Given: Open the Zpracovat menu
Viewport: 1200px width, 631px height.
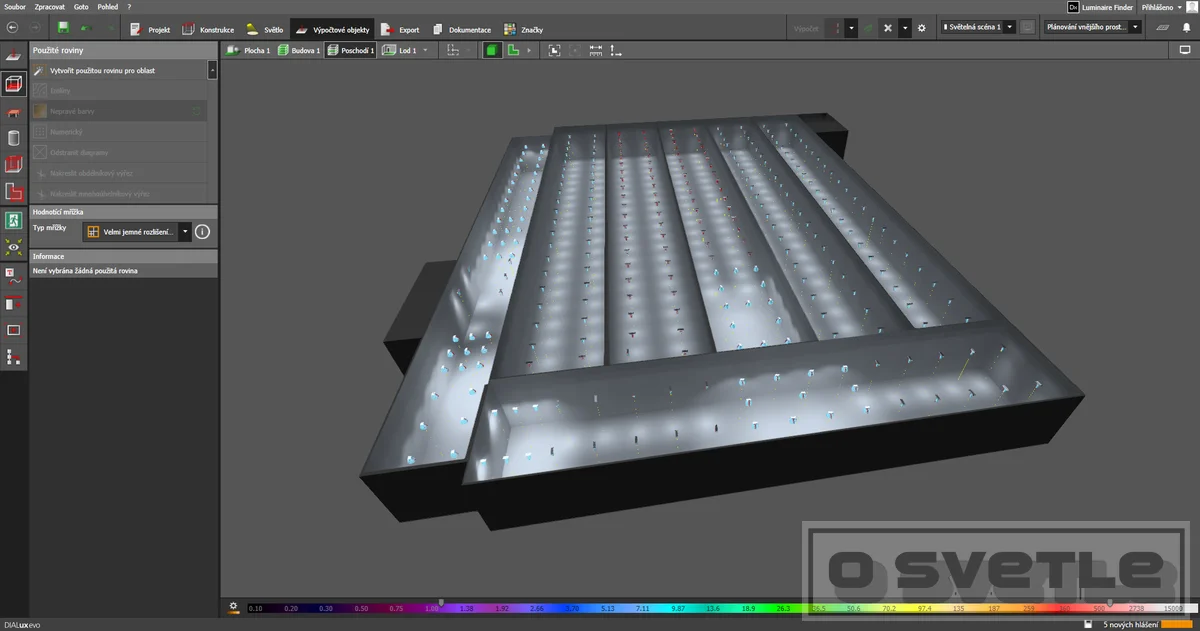Looking at the screenshot, I should (x=49, y=7).
